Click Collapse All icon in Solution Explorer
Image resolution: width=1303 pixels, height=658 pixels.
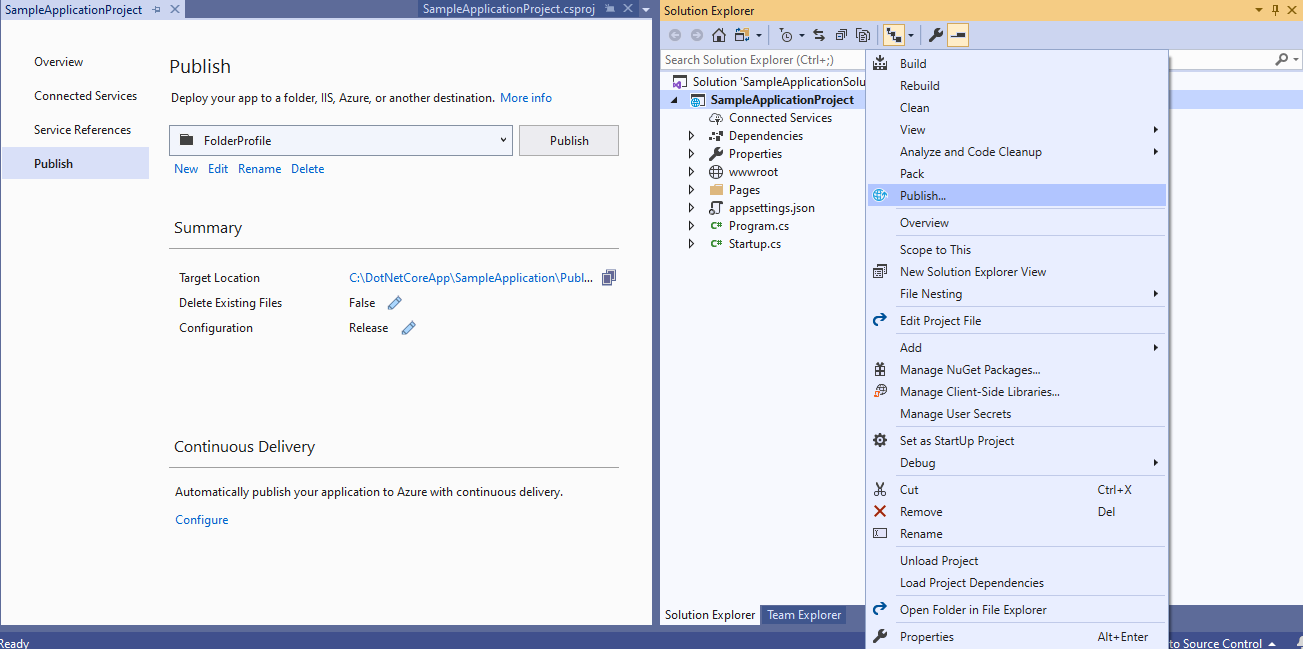(841, 36)
